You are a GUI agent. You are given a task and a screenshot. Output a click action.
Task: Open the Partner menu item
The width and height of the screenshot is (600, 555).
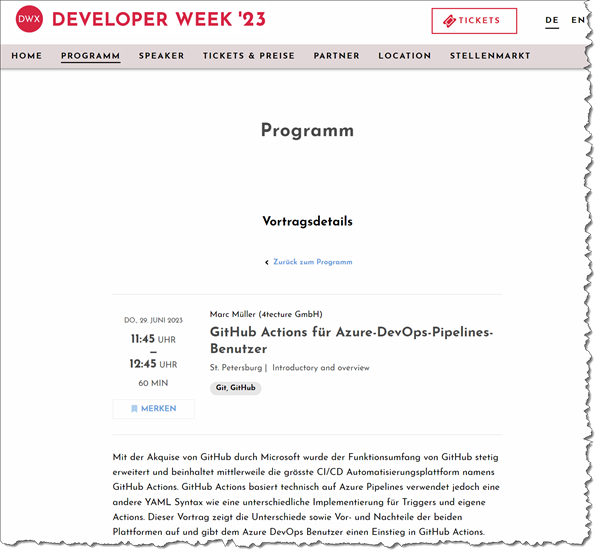(x=337, y=56)
